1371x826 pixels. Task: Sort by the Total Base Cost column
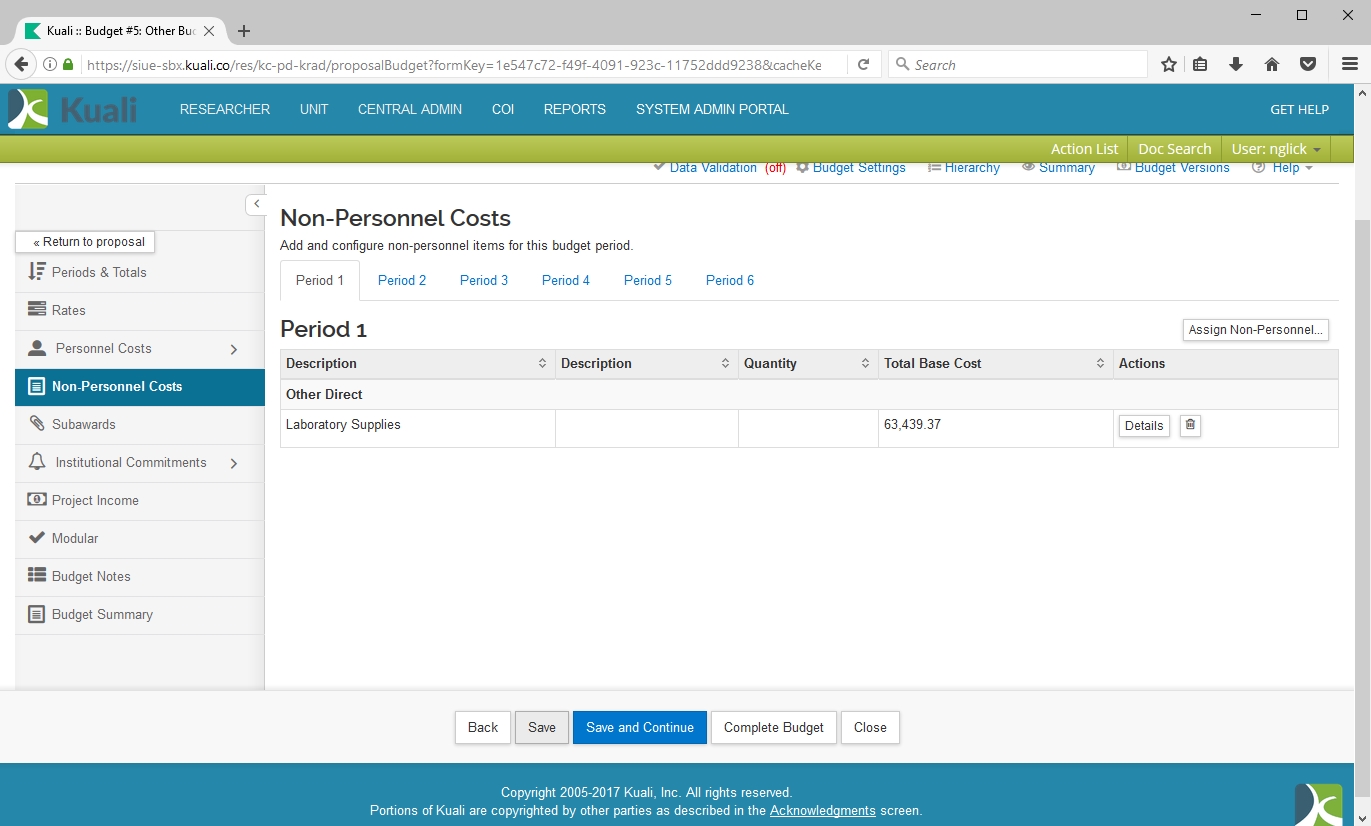point(1099,364)
